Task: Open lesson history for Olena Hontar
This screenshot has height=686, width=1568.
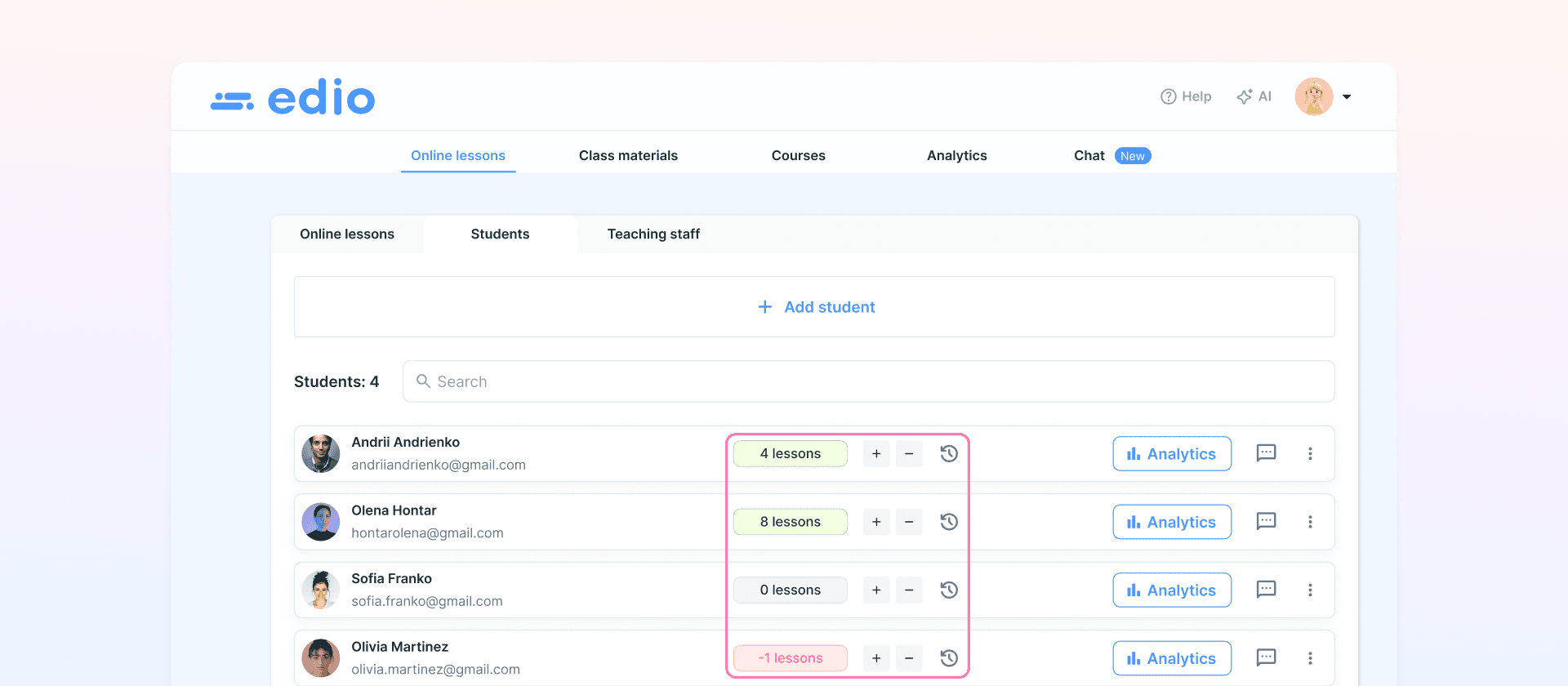Action: 948,522
